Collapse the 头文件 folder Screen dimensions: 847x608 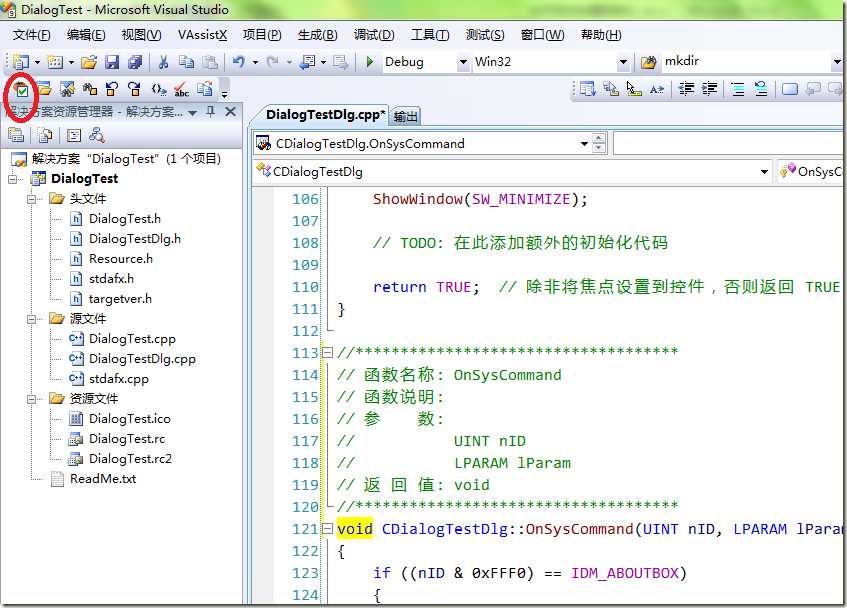[x=32, y=199]
